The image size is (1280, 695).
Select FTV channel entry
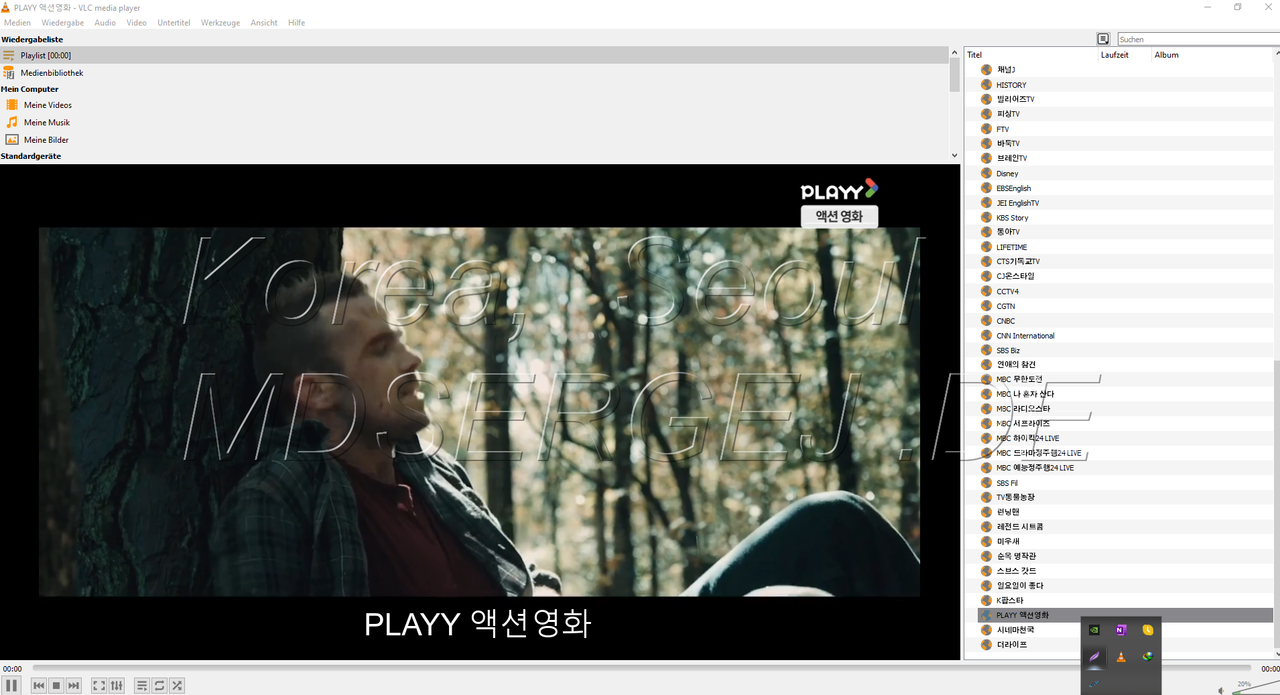click(x=1003, y=129)
